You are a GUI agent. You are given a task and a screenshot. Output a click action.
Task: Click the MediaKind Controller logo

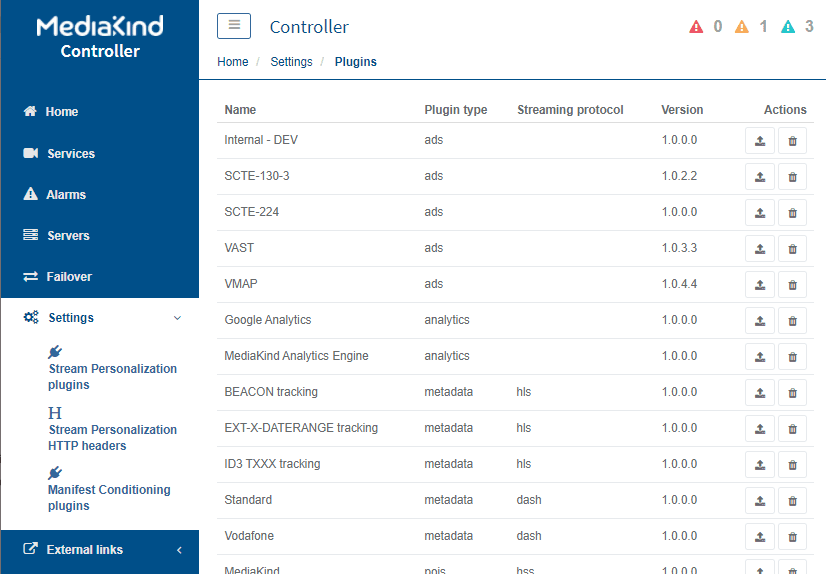[100, 37]
